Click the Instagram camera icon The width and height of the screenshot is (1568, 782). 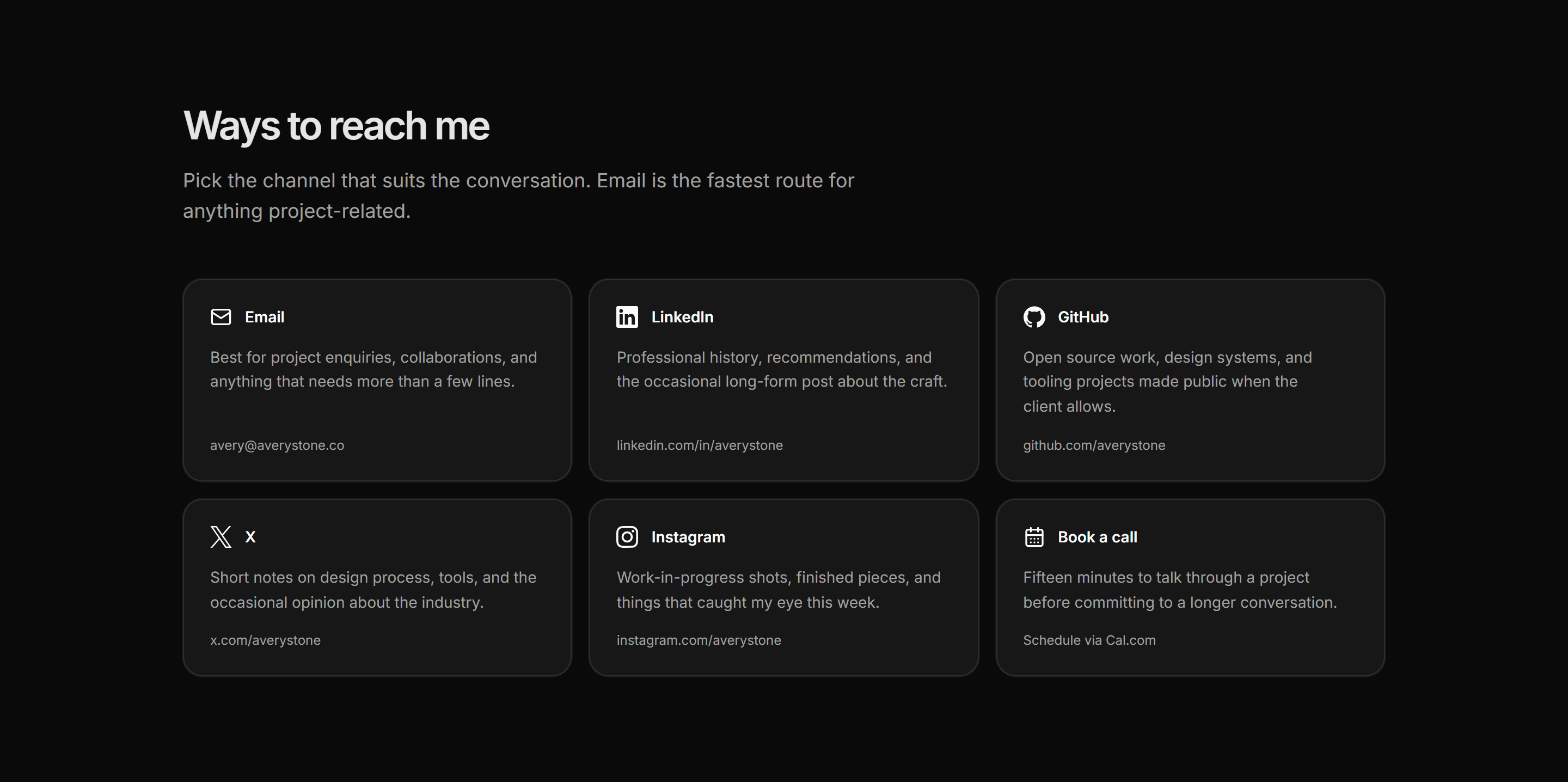627,537
